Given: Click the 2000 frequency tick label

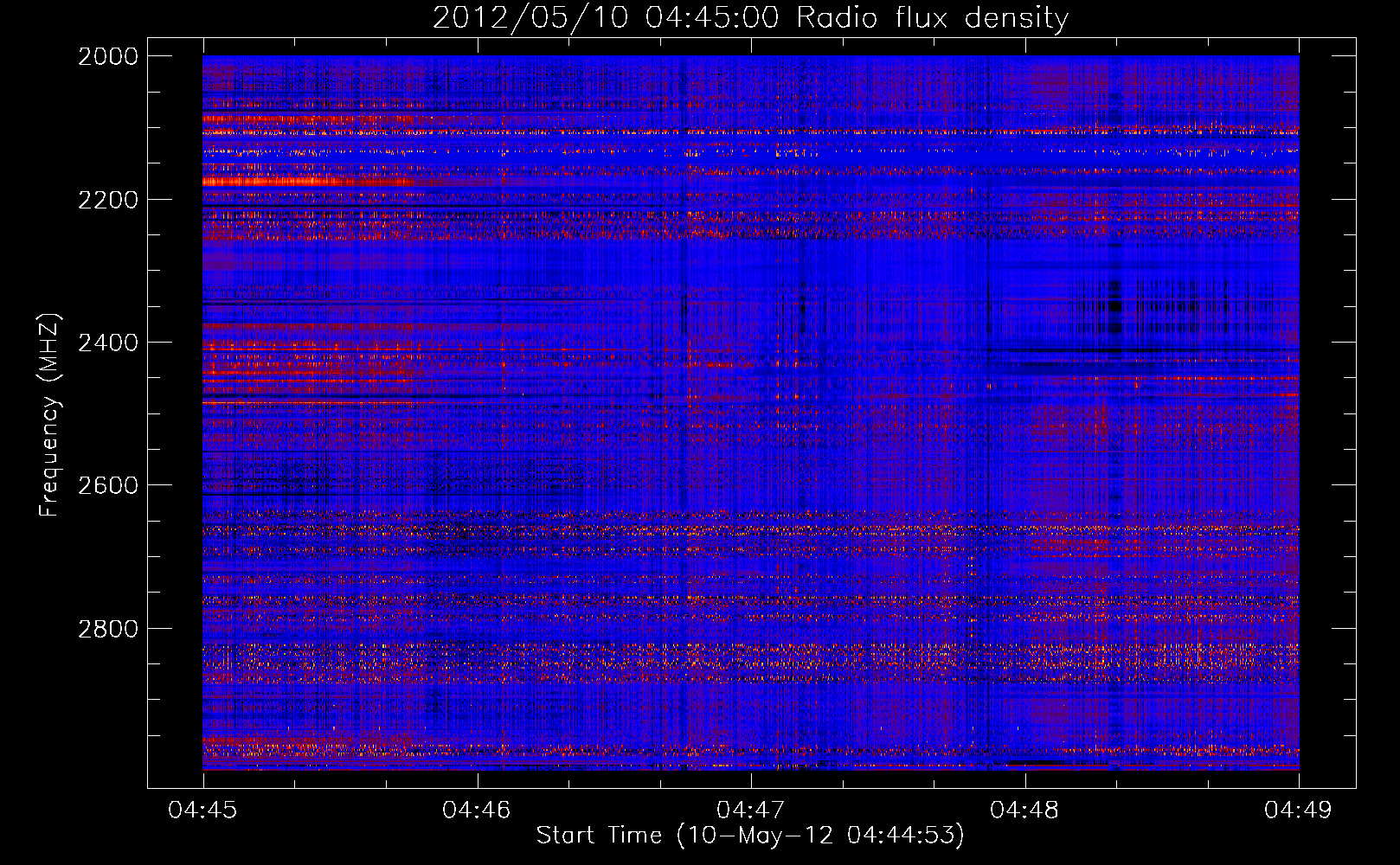Looking at the screenshot, I should 108,56.
